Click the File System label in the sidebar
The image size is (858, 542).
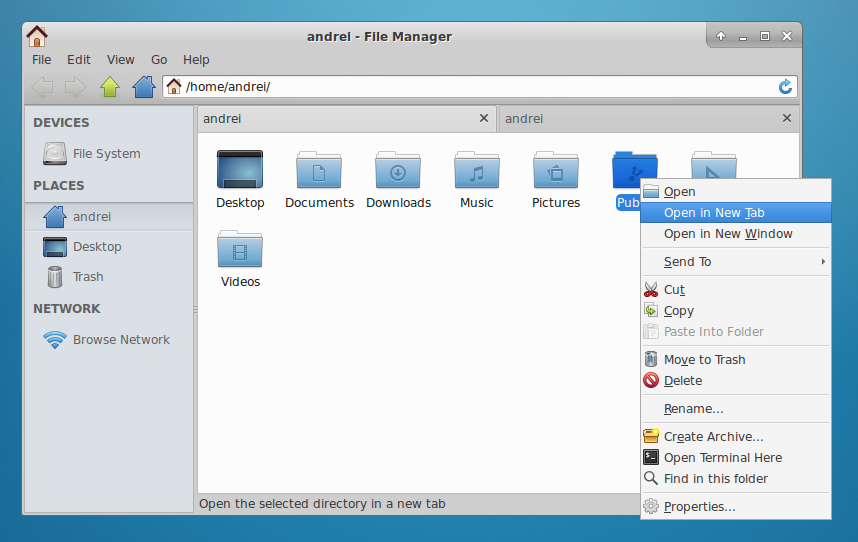pos(107,154)
